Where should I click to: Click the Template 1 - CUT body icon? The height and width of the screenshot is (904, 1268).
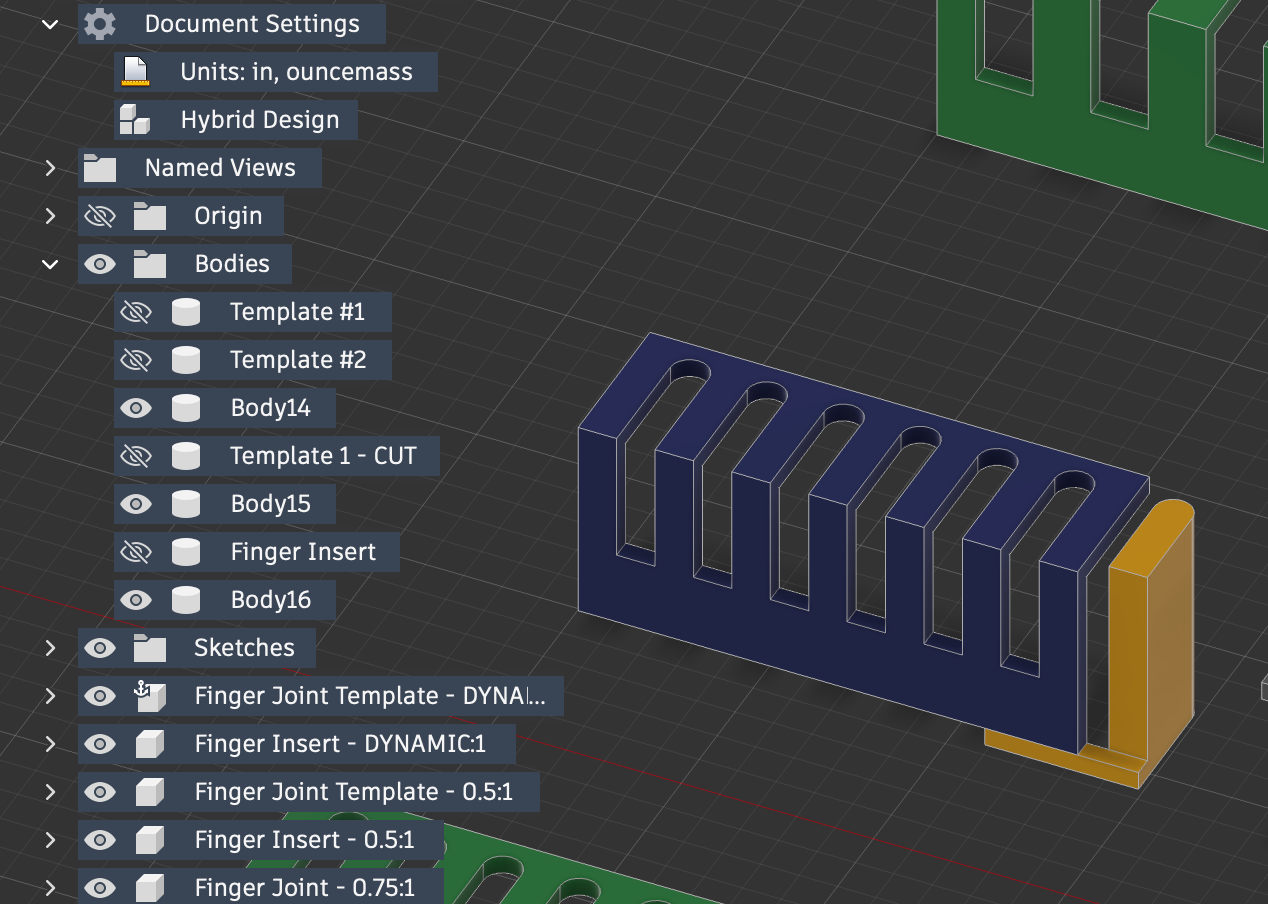pos(186,456)
